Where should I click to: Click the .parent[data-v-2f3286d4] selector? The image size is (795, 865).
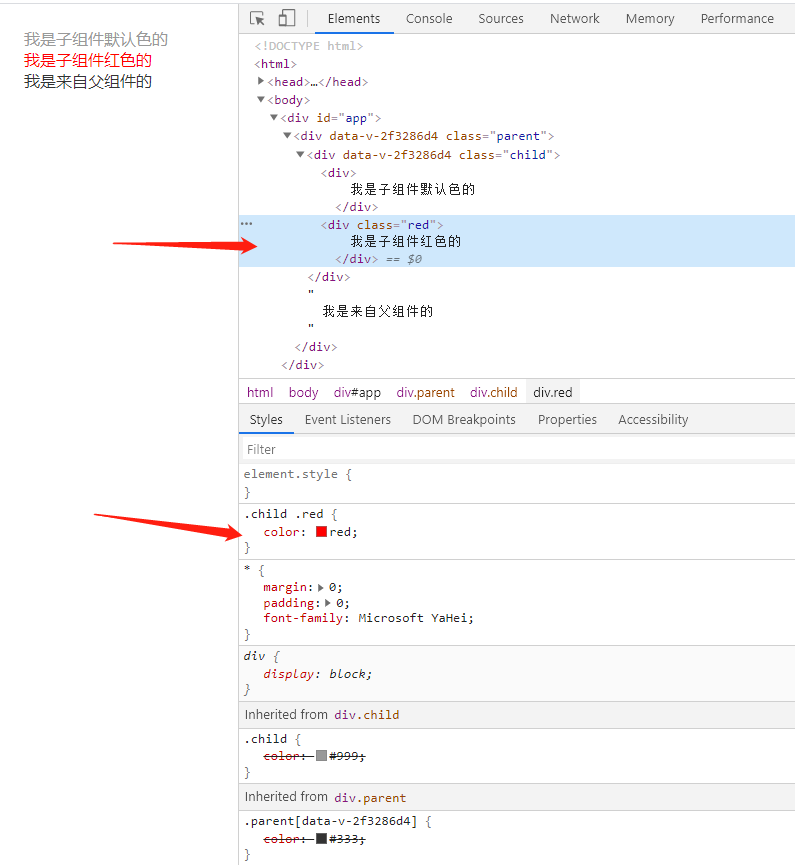pos(330,821)
